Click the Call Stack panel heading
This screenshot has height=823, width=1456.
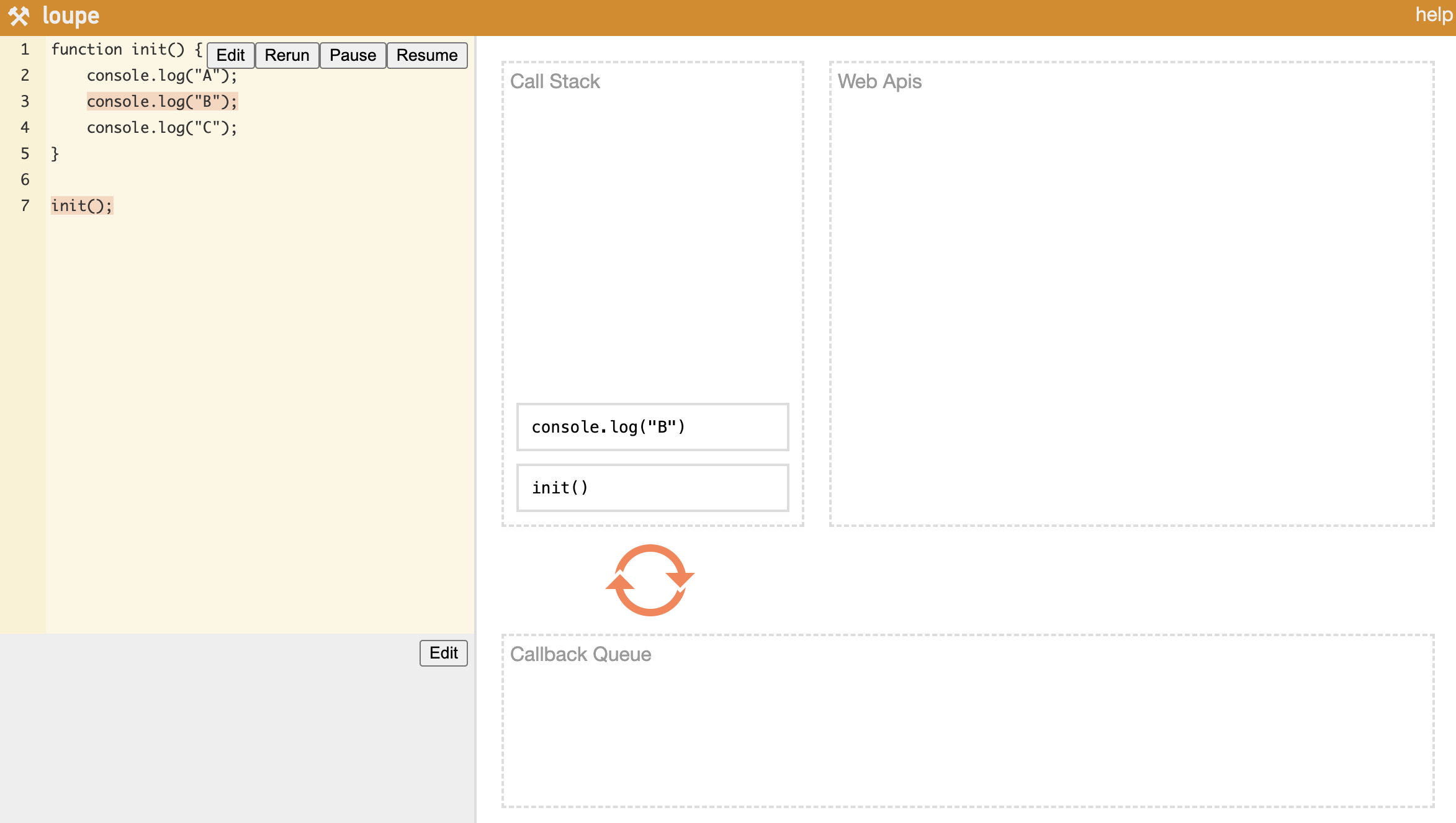tap(555, 81)
